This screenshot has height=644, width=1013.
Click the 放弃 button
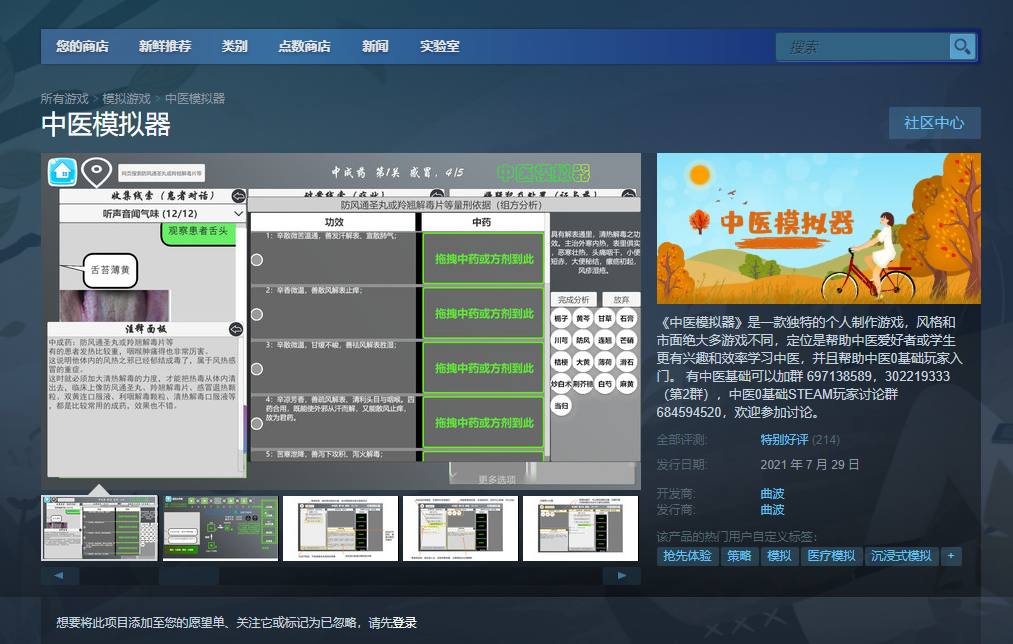click(x=621, y=300)
